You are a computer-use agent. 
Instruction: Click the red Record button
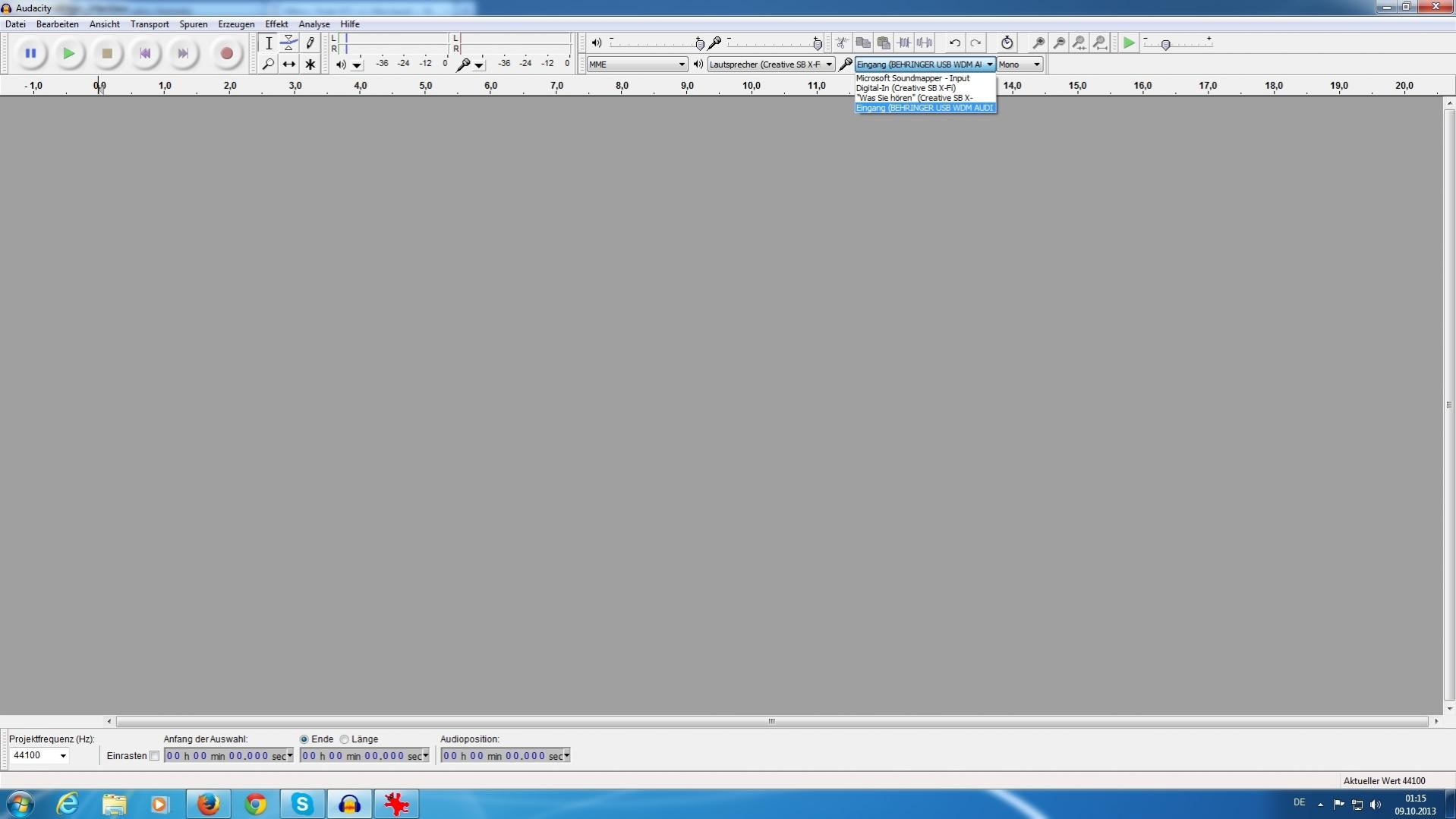(226, 53)
